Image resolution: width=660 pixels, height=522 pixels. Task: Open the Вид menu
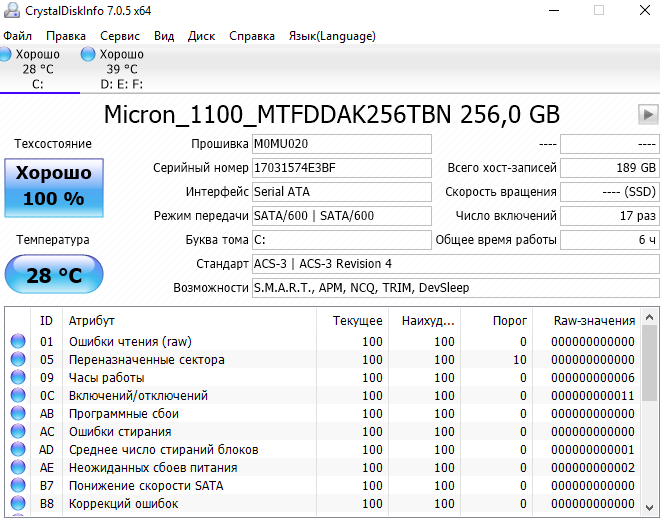pos(164,36)
